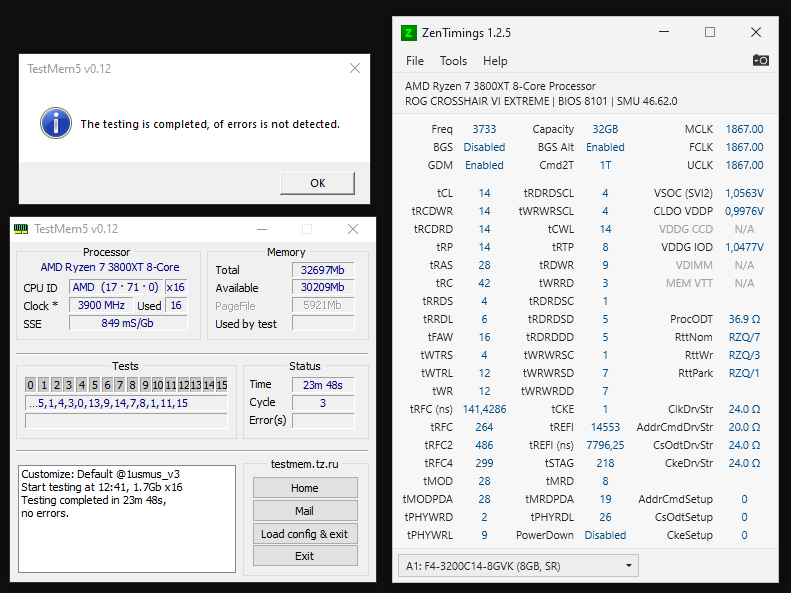Viewport: 791px width, 593px height.
Task: Click the VSOC (SVI2) value 1,0563V
Action: tap(744, 194)
